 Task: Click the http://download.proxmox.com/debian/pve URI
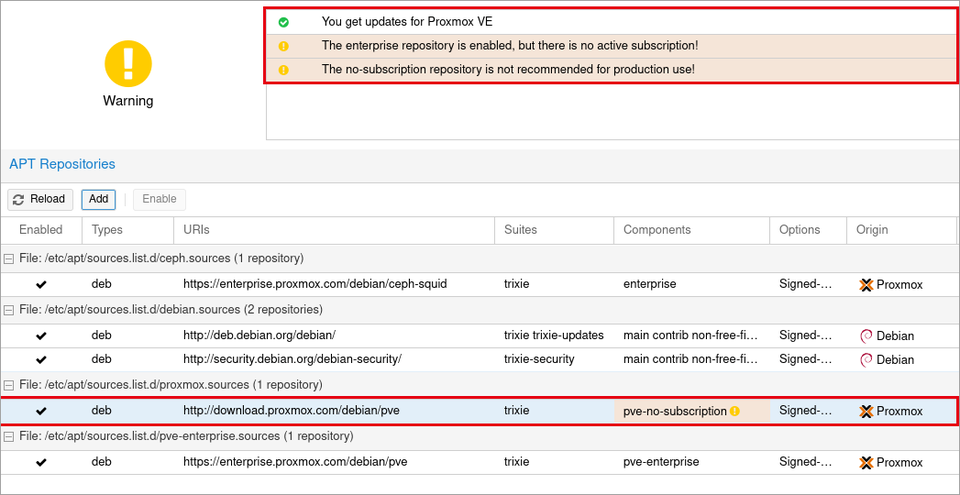(x=291, y=410)
